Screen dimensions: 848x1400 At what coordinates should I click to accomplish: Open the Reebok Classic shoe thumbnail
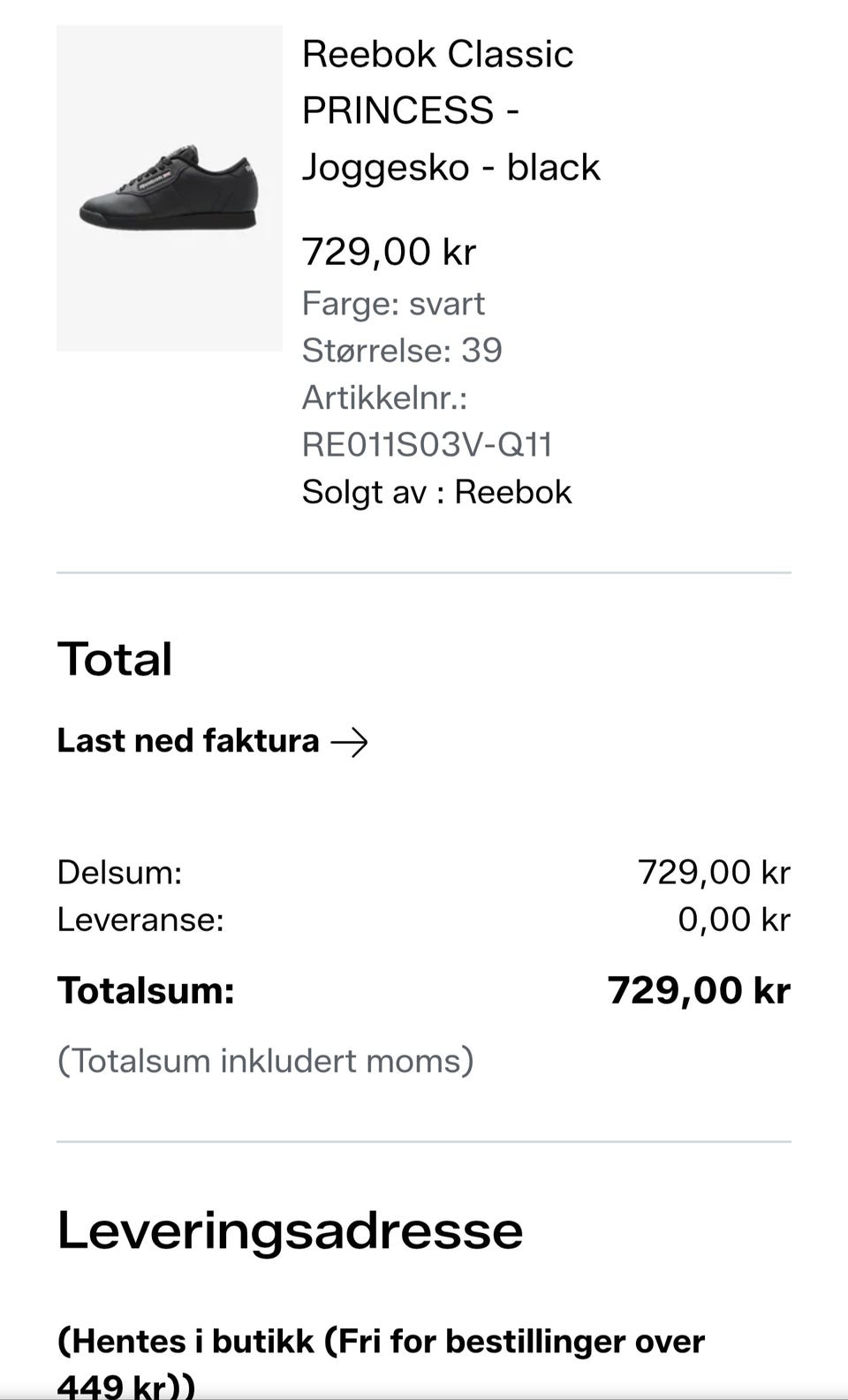pyautogui.click(x=170, y=188)
